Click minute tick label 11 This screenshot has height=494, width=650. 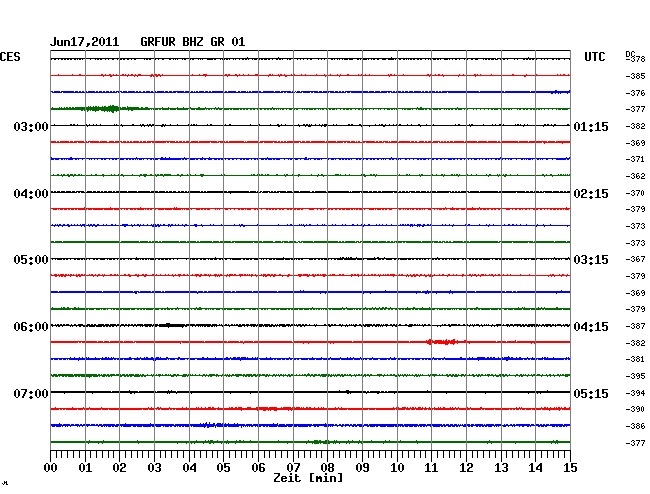click(x=431, y=467)
